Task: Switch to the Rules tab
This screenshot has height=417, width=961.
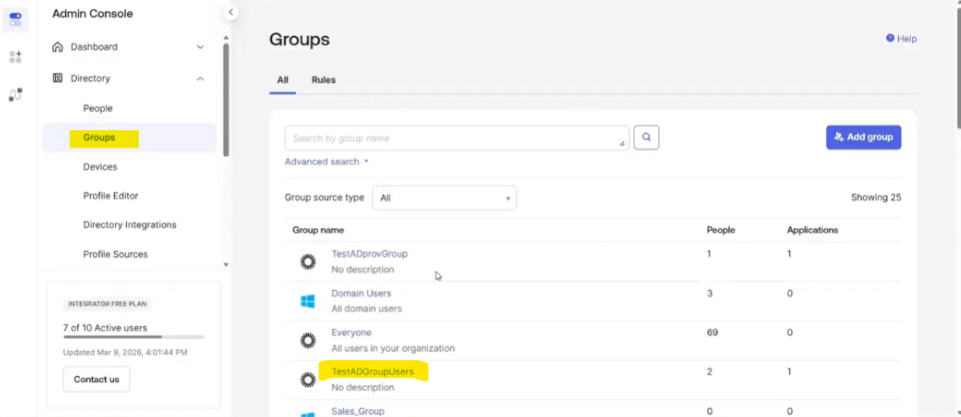Action: (x=323, y=80)
